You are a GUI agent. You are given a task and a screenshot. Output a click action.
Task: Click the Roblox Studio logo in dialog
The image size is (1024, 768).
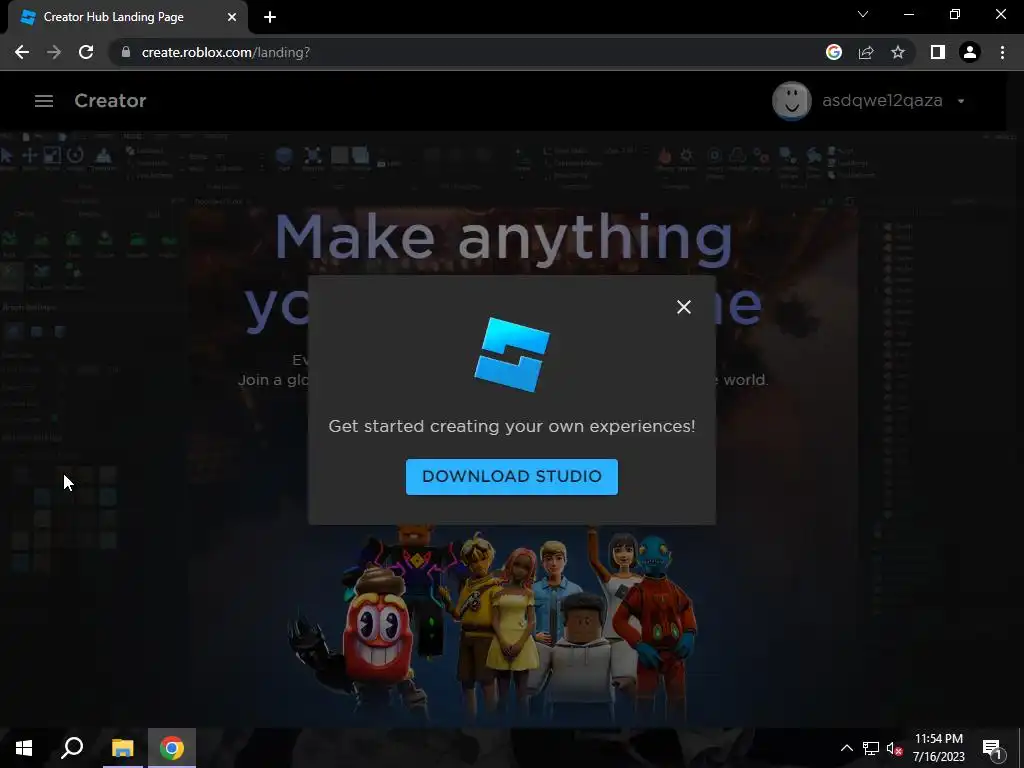pyautogui.click(x=512, y=355)
